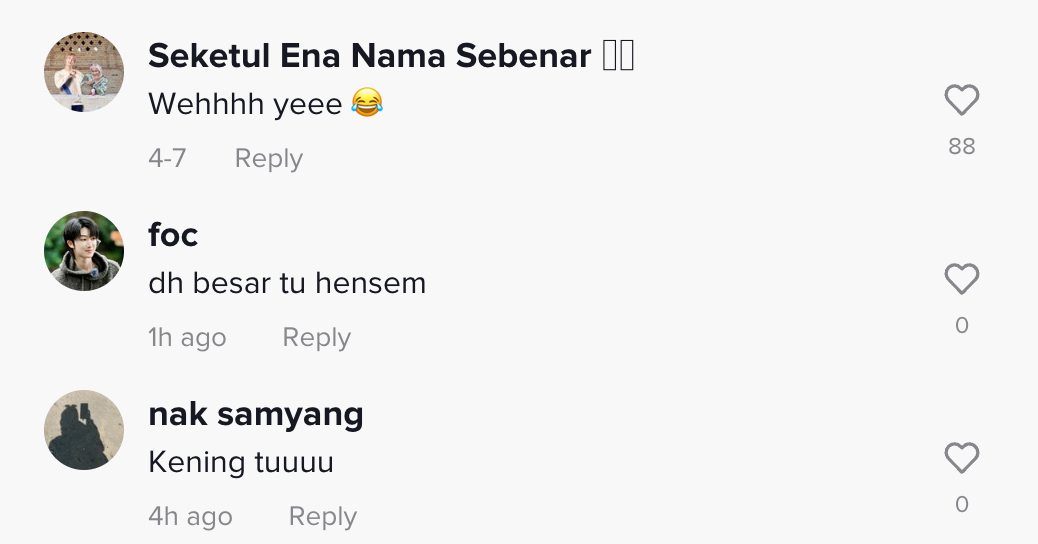1038x544 pixels.
Task: Click the username "nak samyang"
Action: pyautogui.click(x=255, y=414)
